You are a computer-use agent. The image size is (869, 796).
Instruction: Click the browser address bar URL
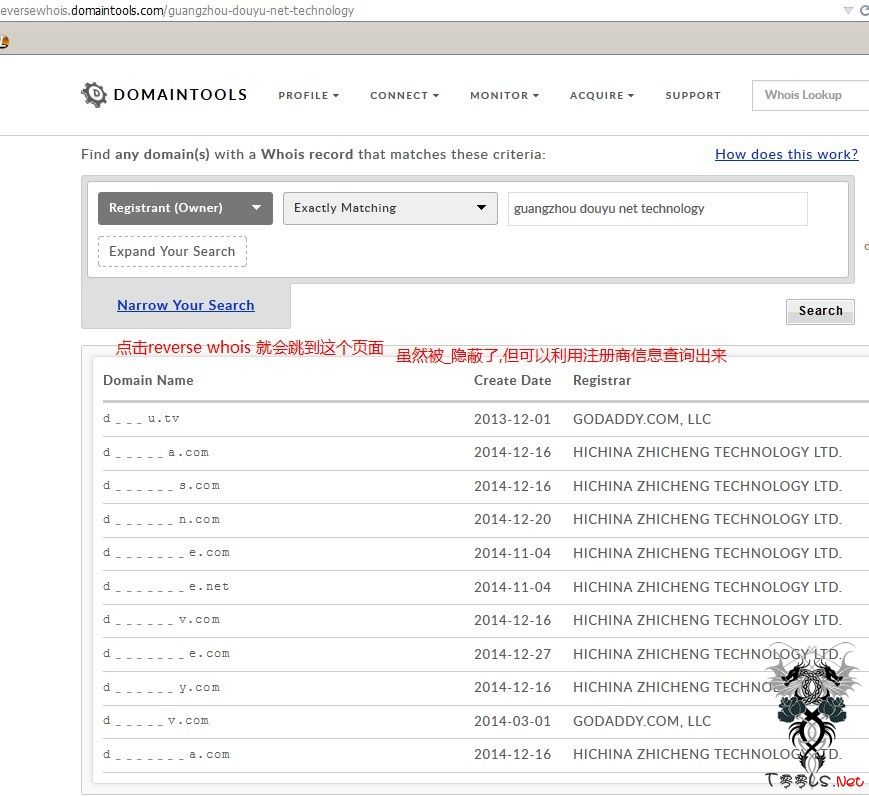coord(177,11)
